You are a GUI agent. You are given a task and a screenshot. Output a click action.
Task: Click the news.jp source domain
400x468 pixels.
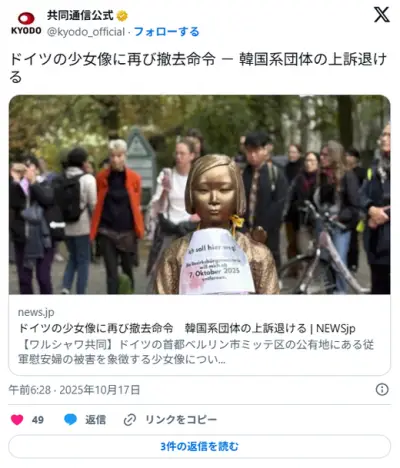click(36, 312)
